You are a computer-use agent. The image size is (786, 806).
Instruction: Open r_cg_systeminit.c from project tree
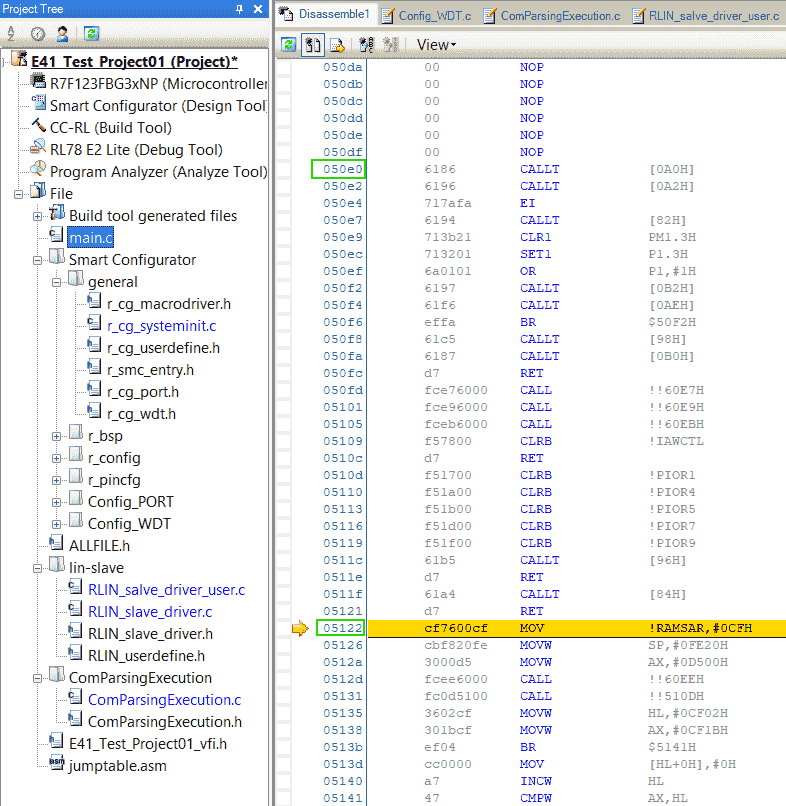161,326
